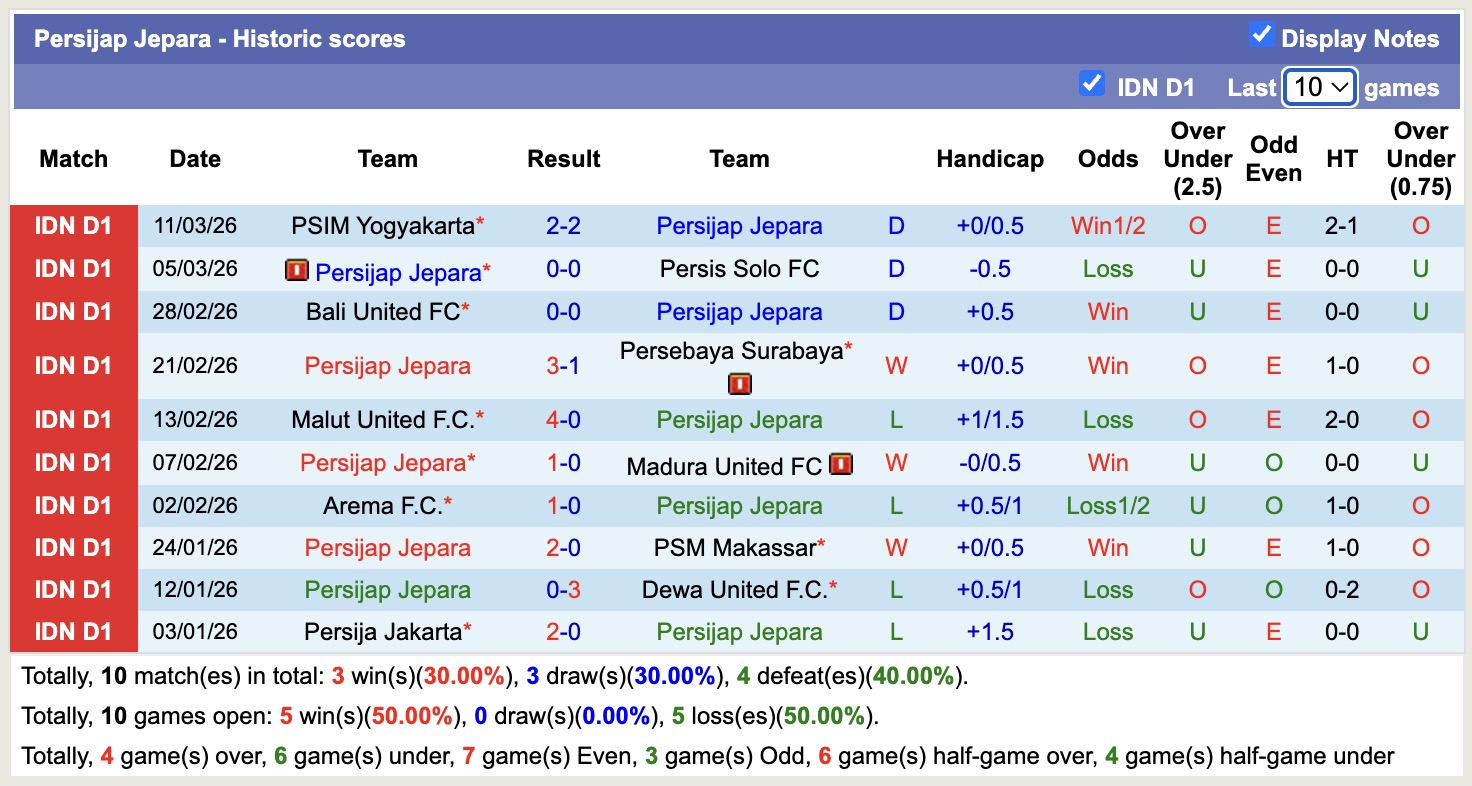1472x786 pixels.
Task: Open the Last games count dropdown
Action: click(1319, 87)
